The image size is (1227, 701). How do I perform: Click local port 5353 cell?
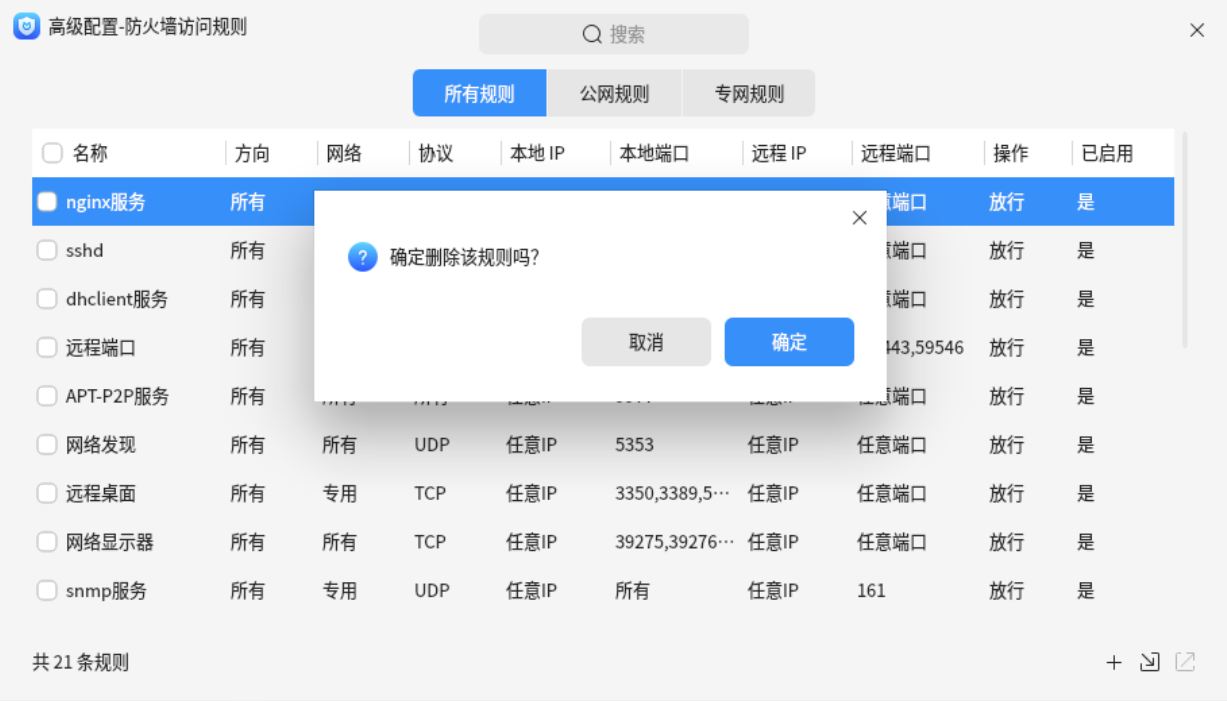pyautogui.click(x=635, y=445)
